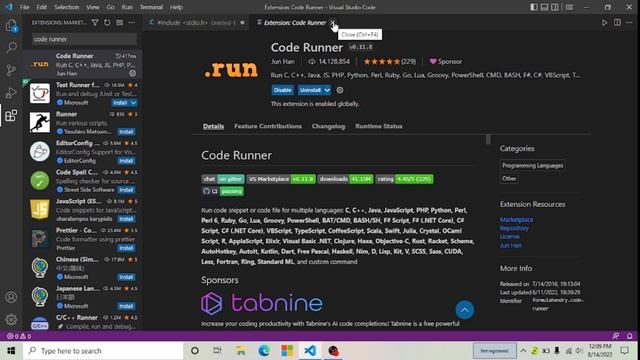Open the Source Control view

11,70
